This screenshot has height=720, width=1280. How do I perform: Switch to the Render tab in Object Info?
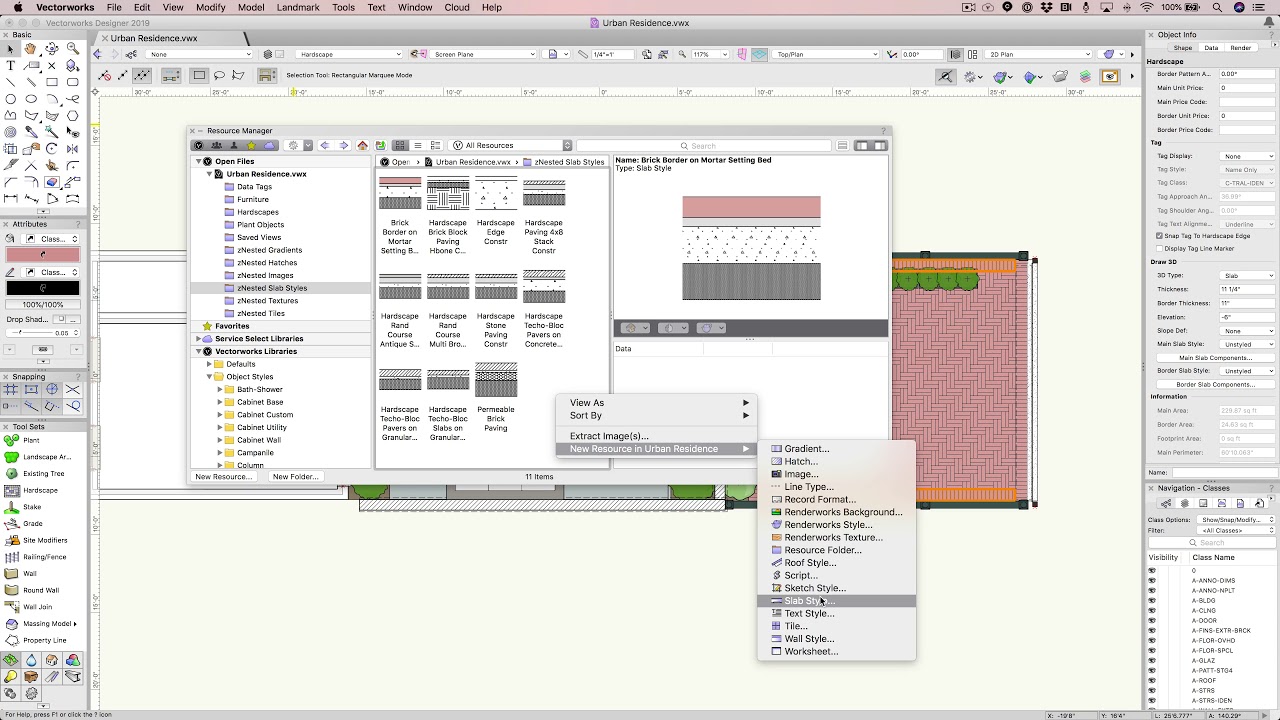click(1240, 47)
